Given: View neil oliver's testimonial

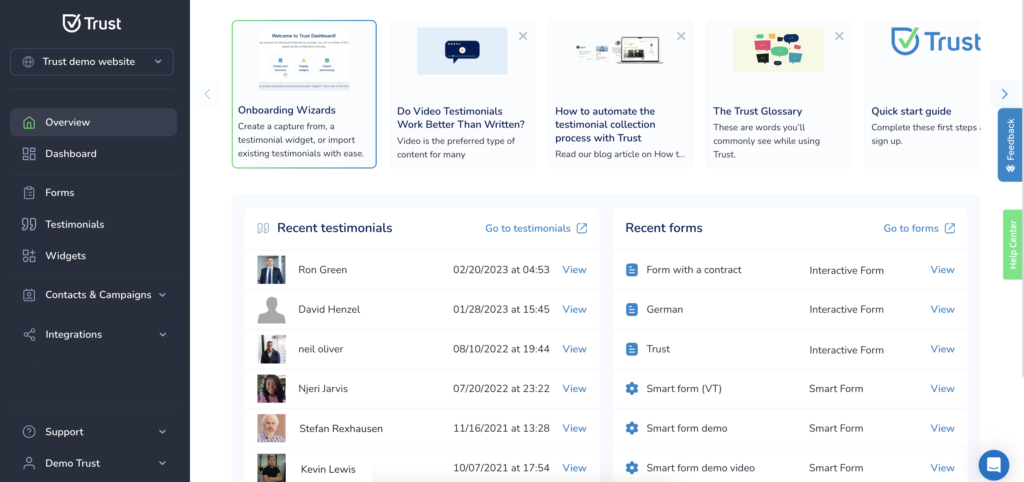Looking at the screenshot, I should [x=575, y=349].
